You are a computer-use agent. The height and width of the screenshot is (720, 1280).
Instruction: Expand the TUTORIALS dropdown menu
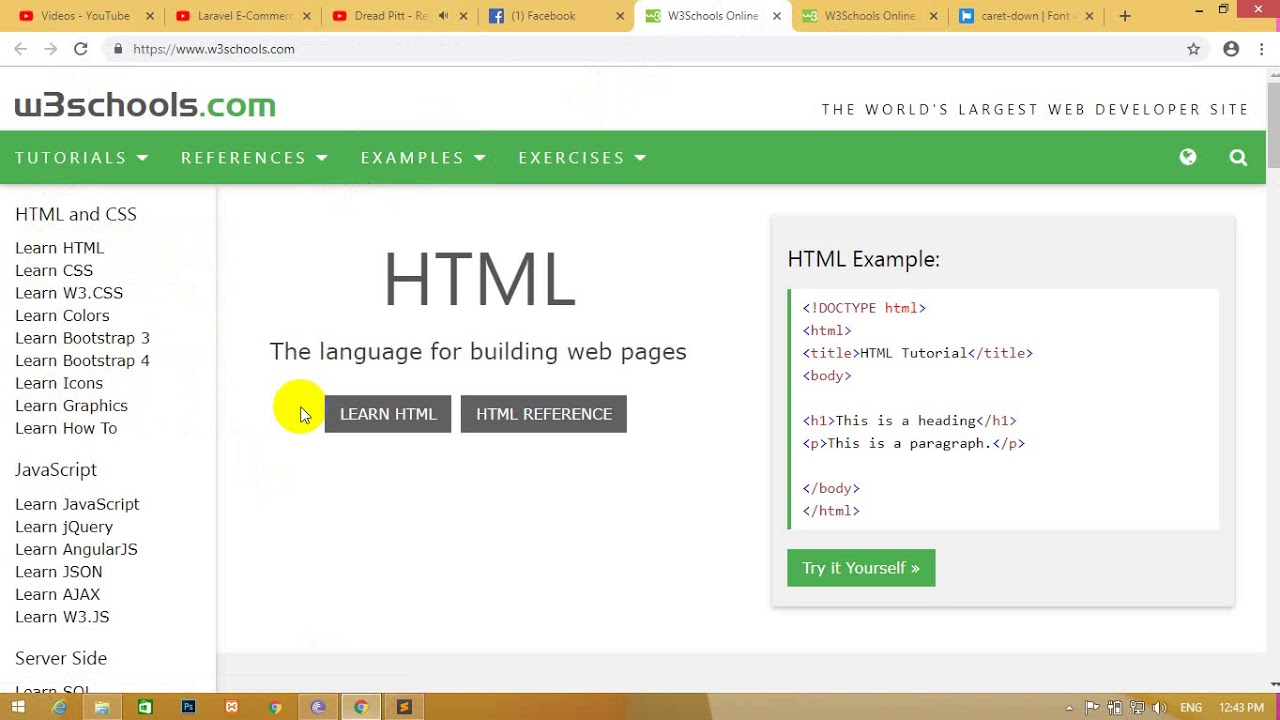(x=82, y=157)
